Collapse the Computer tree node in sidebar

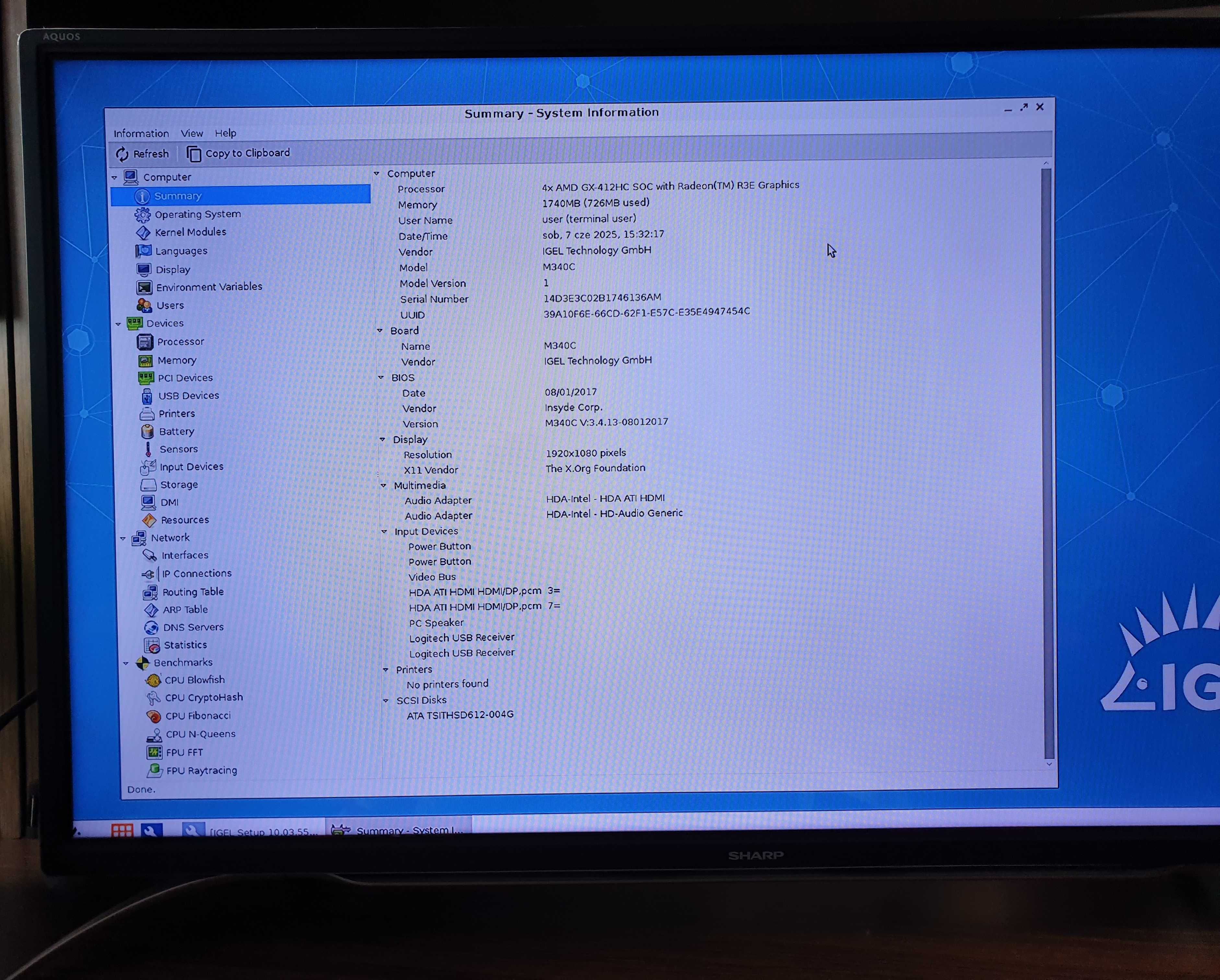point(114,178)
